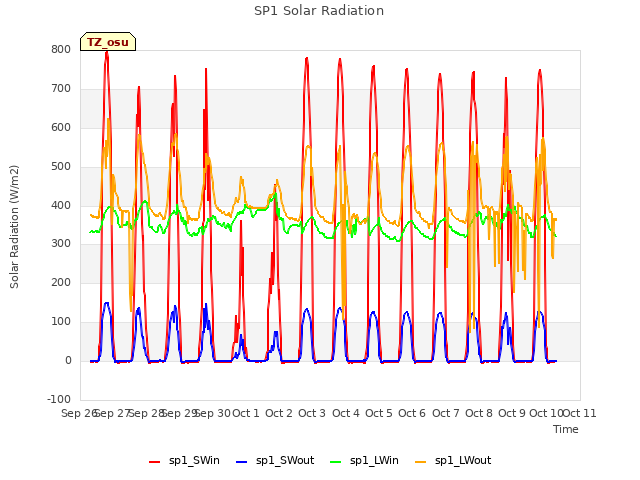Click the 0 y-axis tick label
The height and width of the screenshot is (480, 640).
(x=68, y=361)
